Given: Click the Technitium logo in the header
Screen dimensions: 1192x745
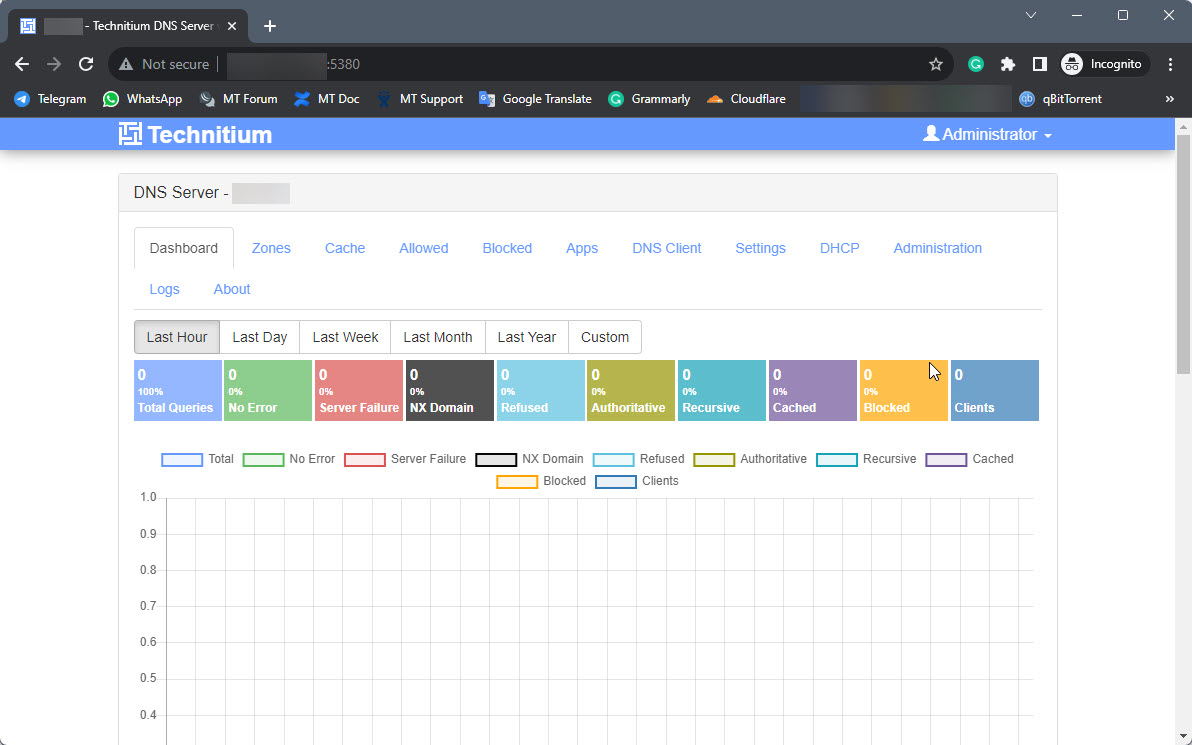Looking at the screenshot, I should point(195,135).
